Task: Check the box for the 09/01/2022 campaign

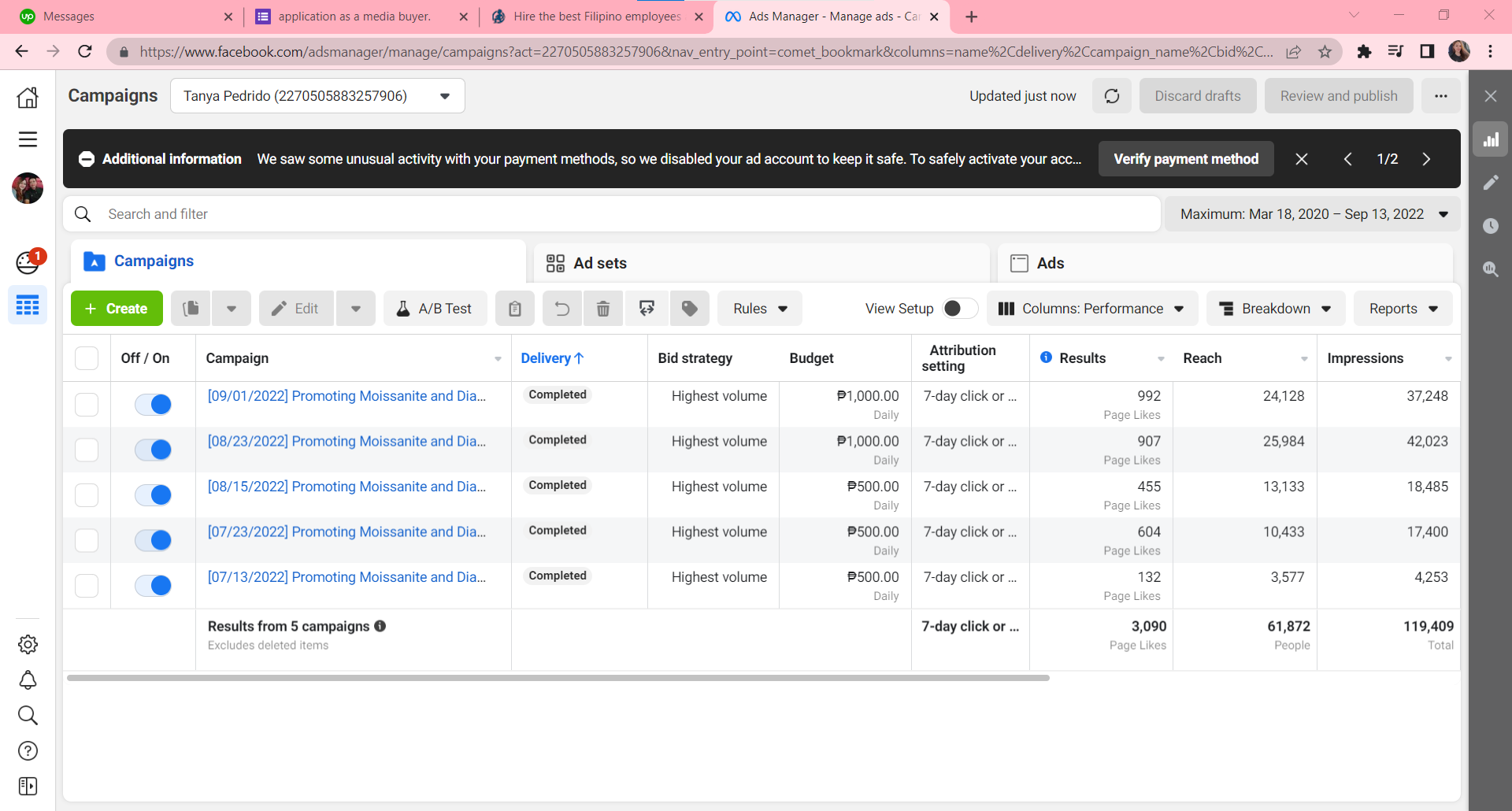Action: (x=87, y=405)
